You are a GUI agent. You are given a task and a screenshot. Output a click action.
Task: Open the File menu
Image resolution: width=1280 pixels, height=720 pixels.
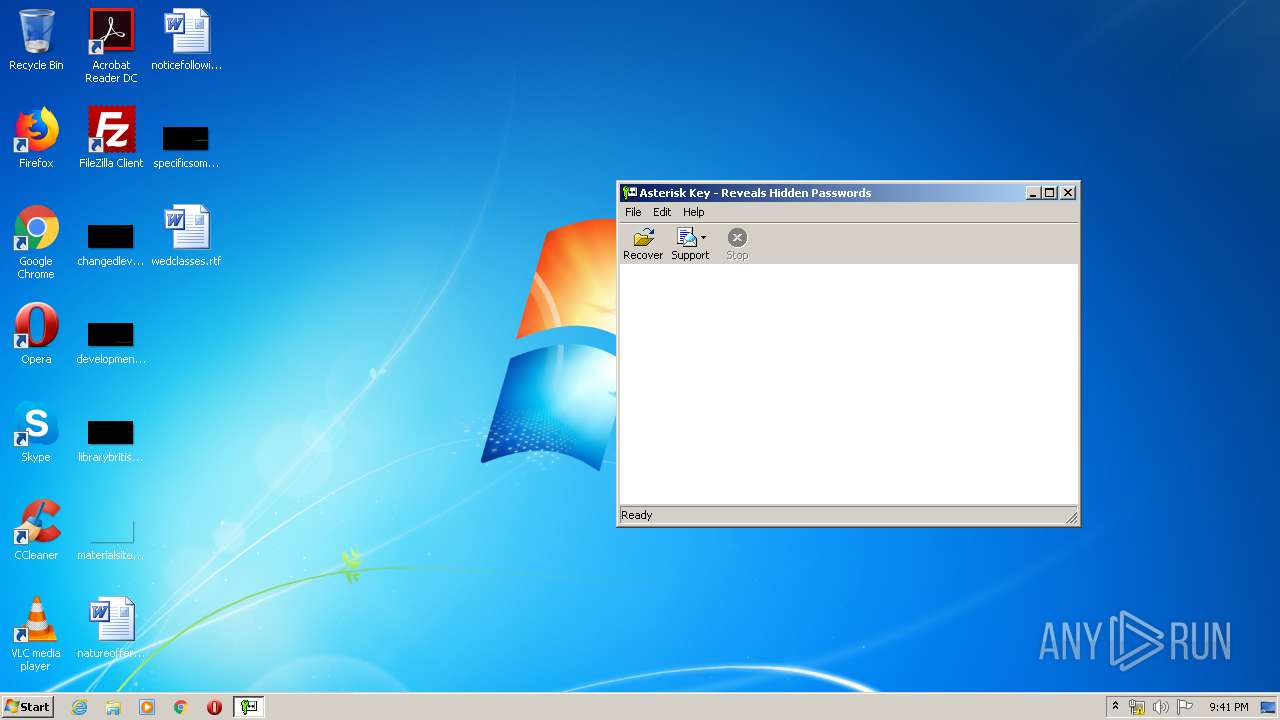click(633, 212)
